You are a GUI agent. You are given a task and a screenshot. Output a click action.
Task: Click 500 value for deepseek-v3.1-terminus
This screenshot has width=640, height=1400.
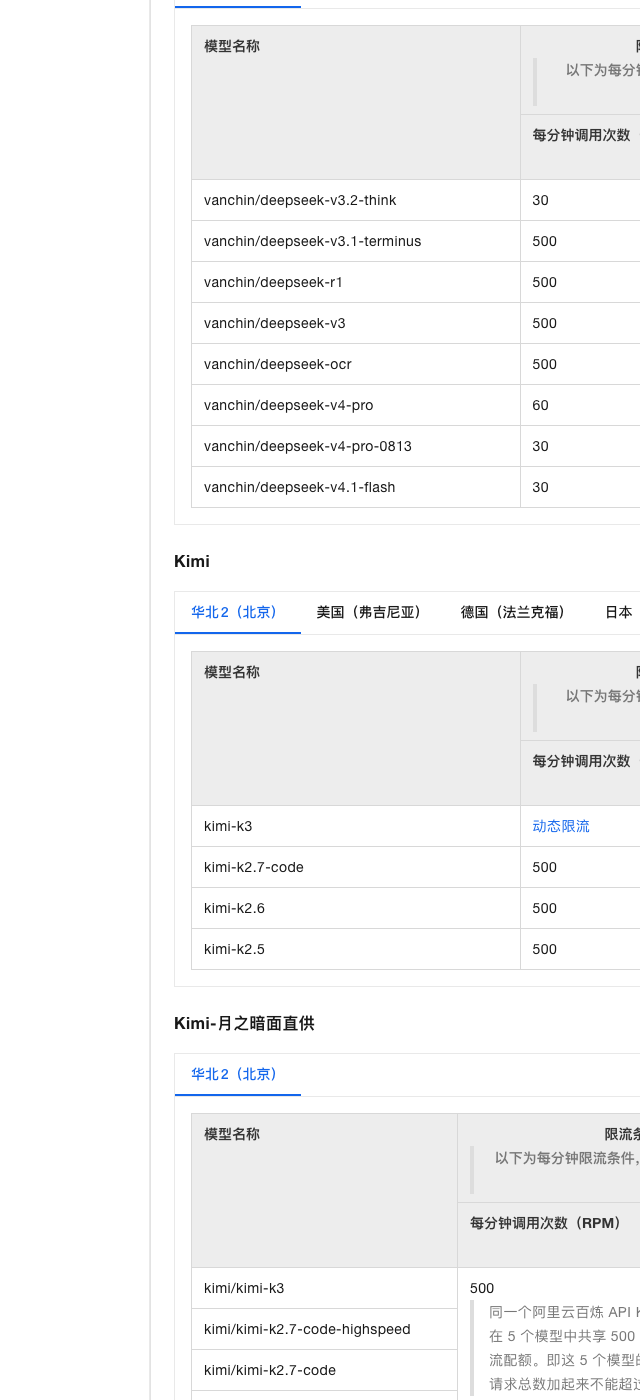(x=545, y=241)
